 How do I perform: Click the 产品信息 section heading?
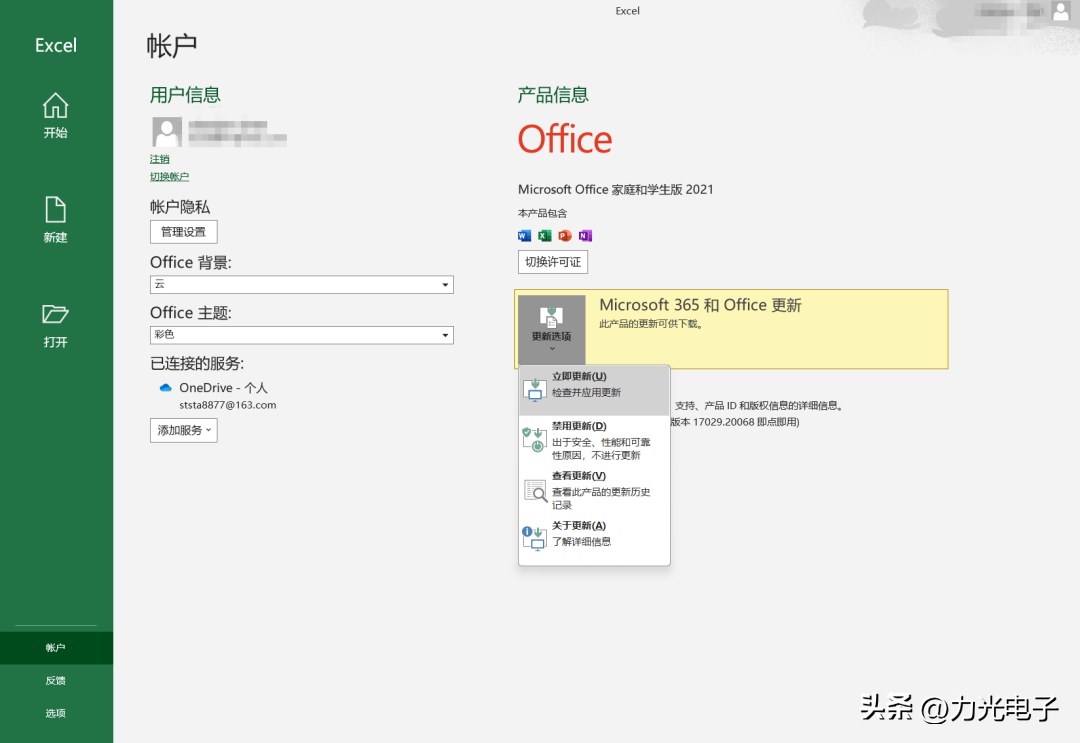(553, 95)
